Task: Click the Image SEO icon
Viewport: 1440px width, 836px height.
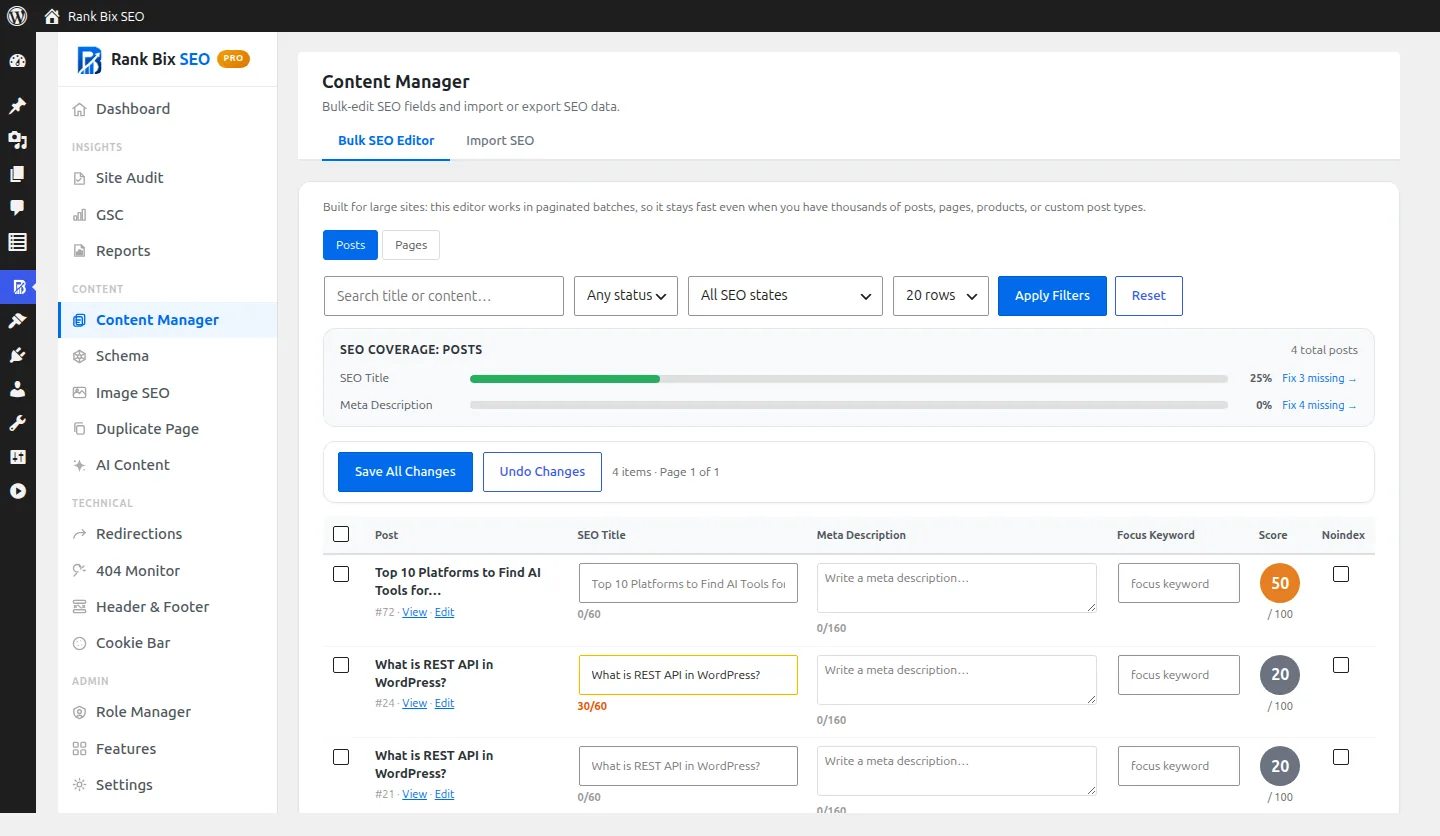Action: pyautogui.click(x=80, y=393)
